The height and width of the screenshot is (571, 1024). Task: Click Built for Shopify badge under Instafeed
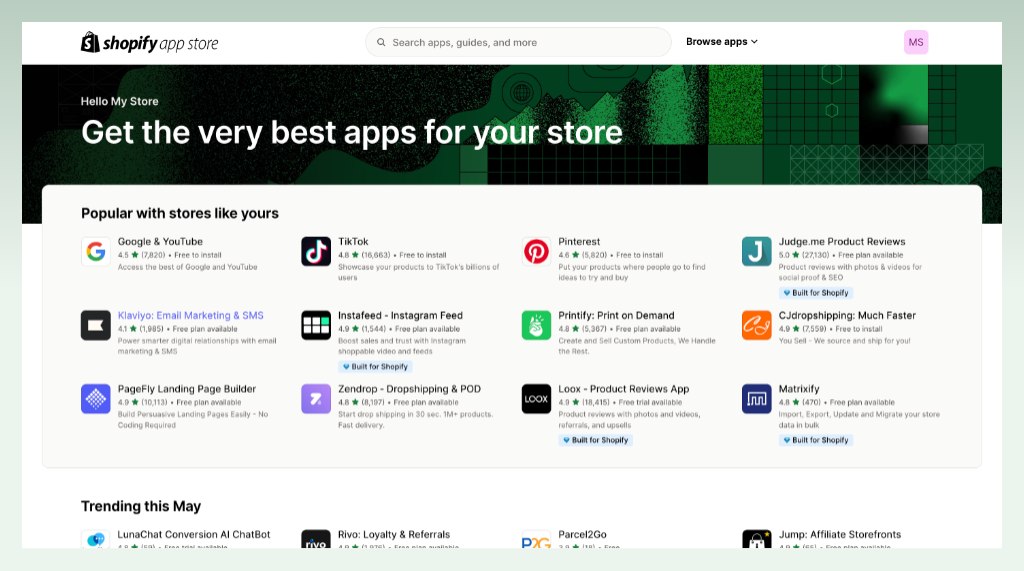(376, 367)
